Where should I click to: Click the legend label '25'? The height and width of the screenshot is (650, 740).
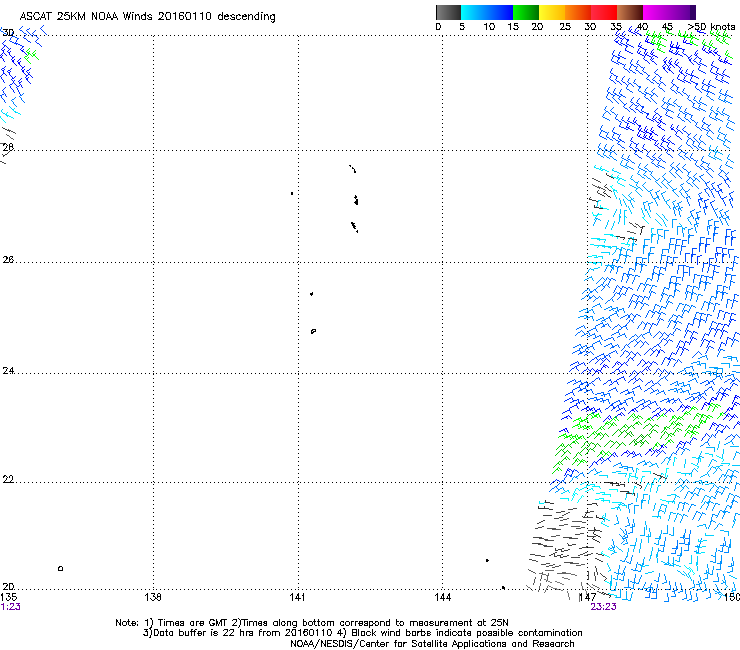tap(565, 27)
